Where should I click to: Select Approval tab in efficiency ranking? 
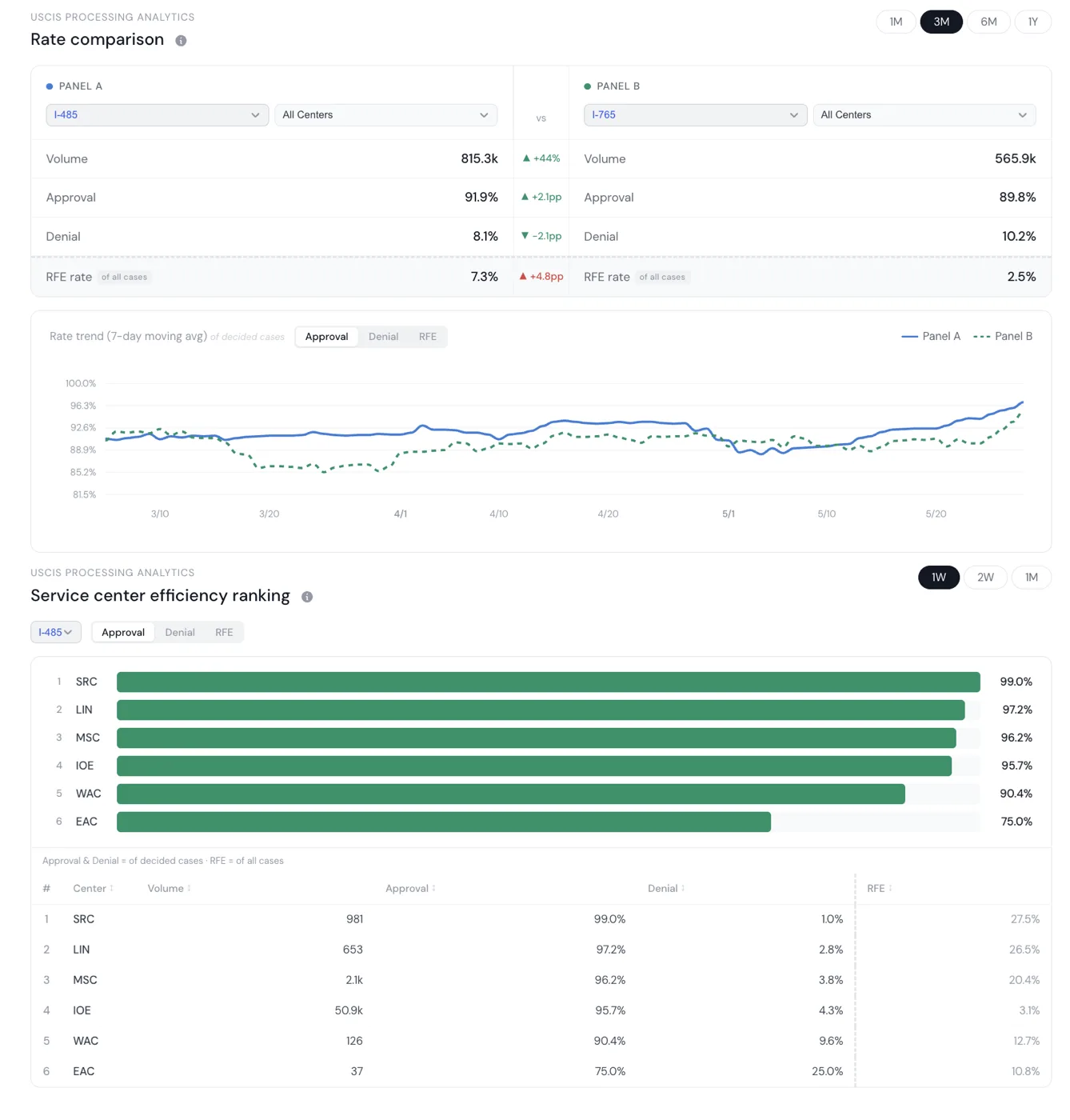(x=123, y=632)
